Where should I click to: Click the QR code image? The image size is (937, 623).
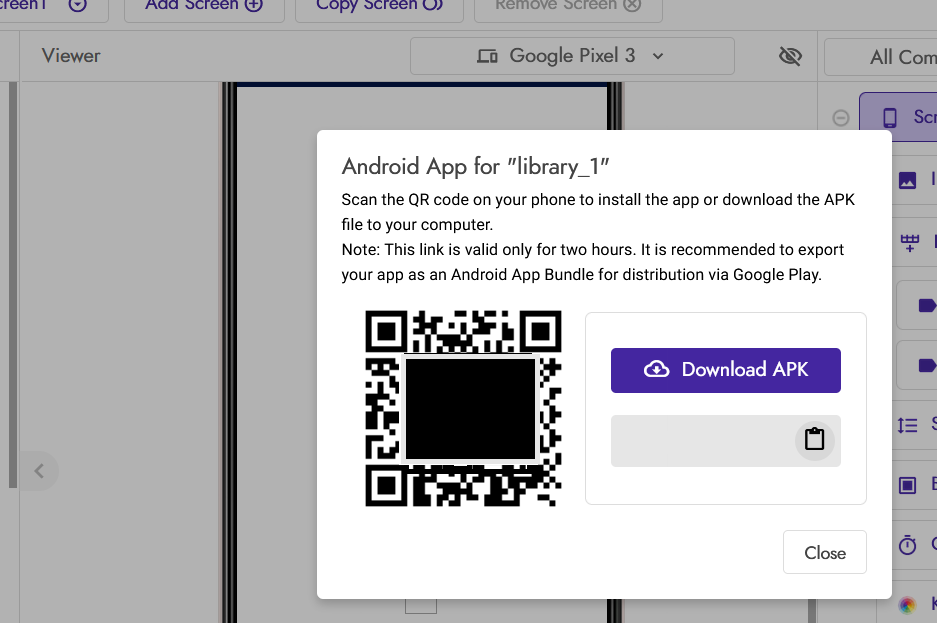coord(463,409)
